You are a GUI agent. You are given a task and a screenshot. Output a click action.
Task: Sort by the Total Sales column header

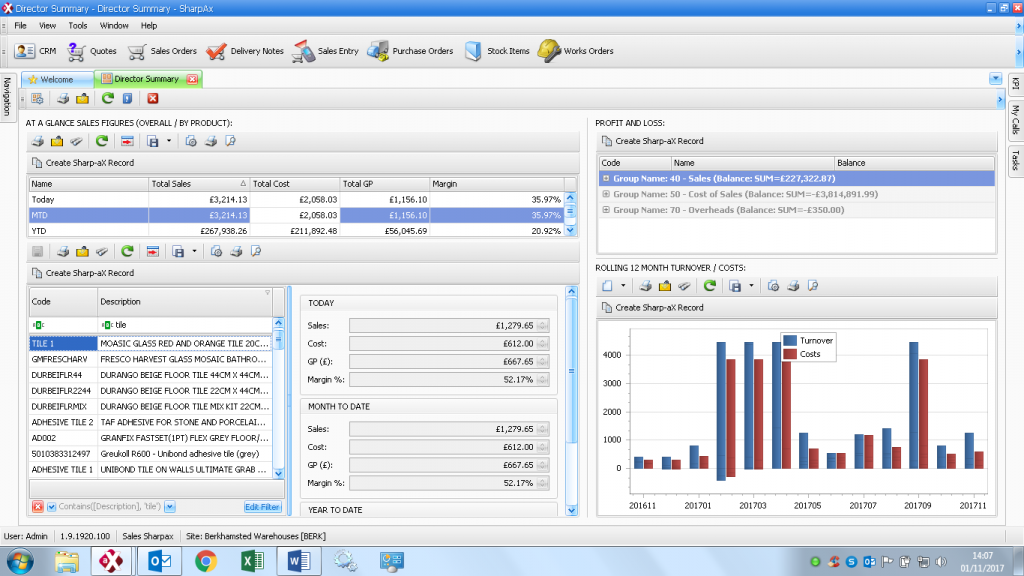point(199,184)
